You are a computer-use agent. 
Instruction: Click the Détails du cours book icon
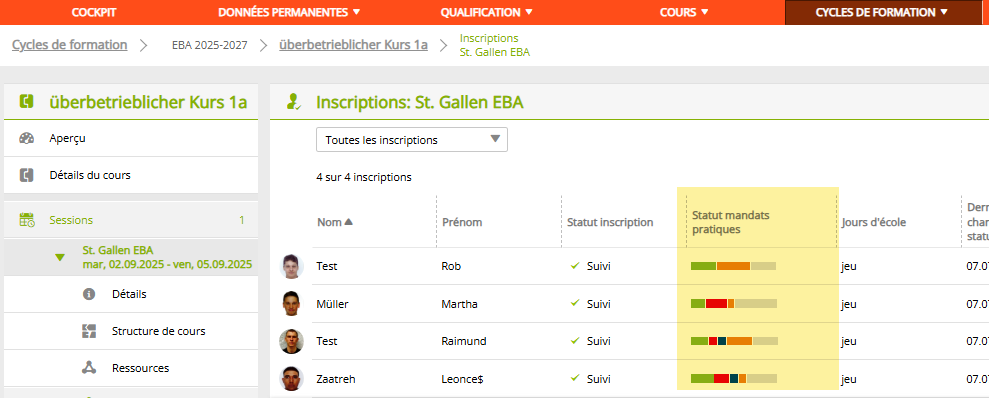tap(26, 175)
